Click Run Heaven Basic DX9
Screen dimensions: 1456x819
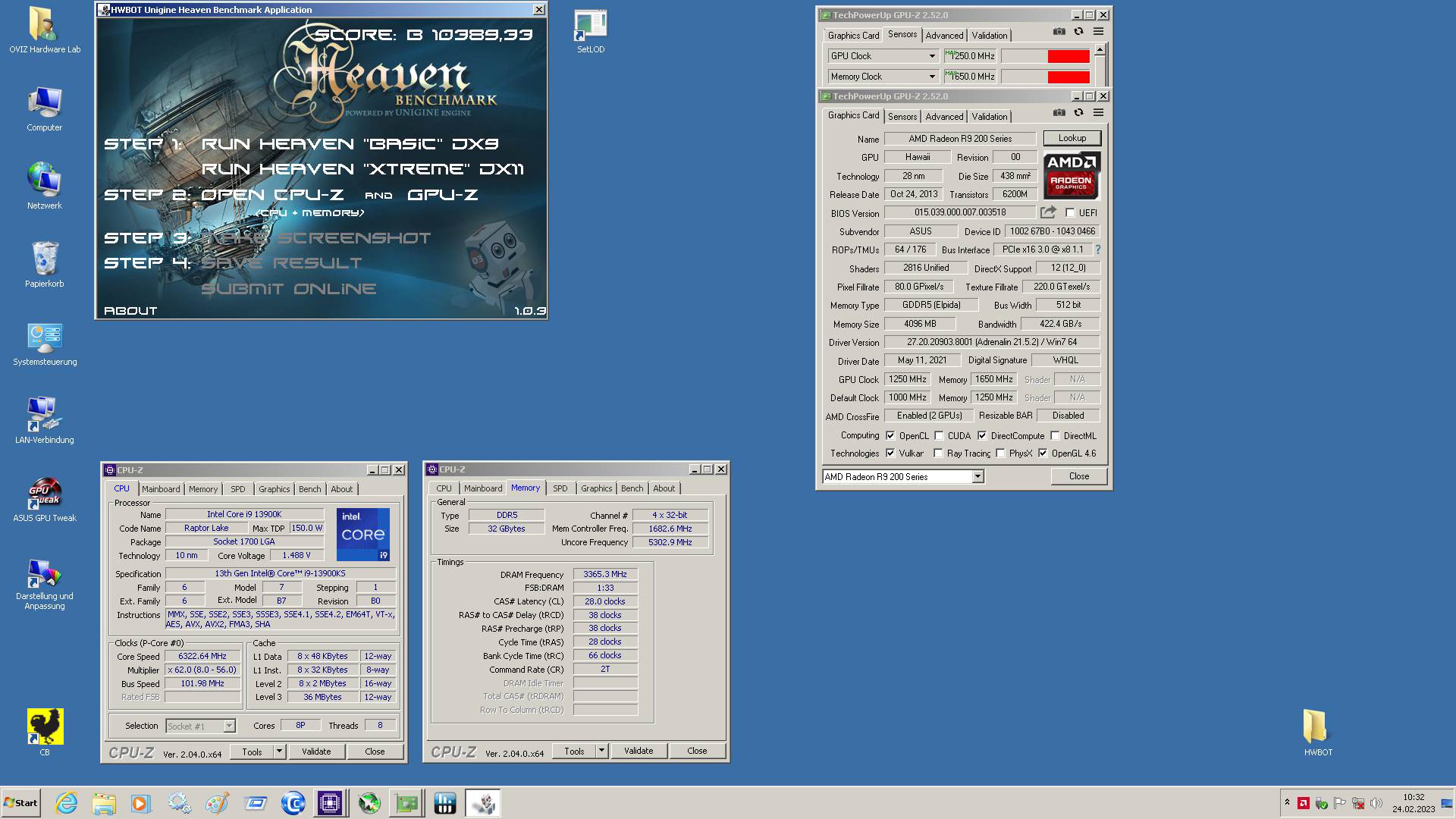(x=350, y=144)
